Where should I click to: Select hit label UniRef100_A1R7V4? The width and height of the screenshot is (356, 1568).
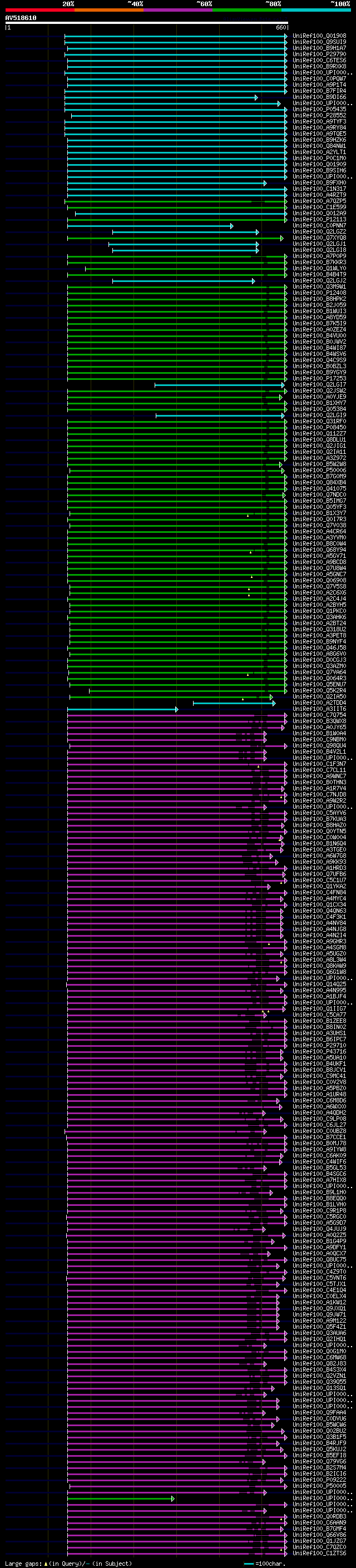(x=319, y=789)
